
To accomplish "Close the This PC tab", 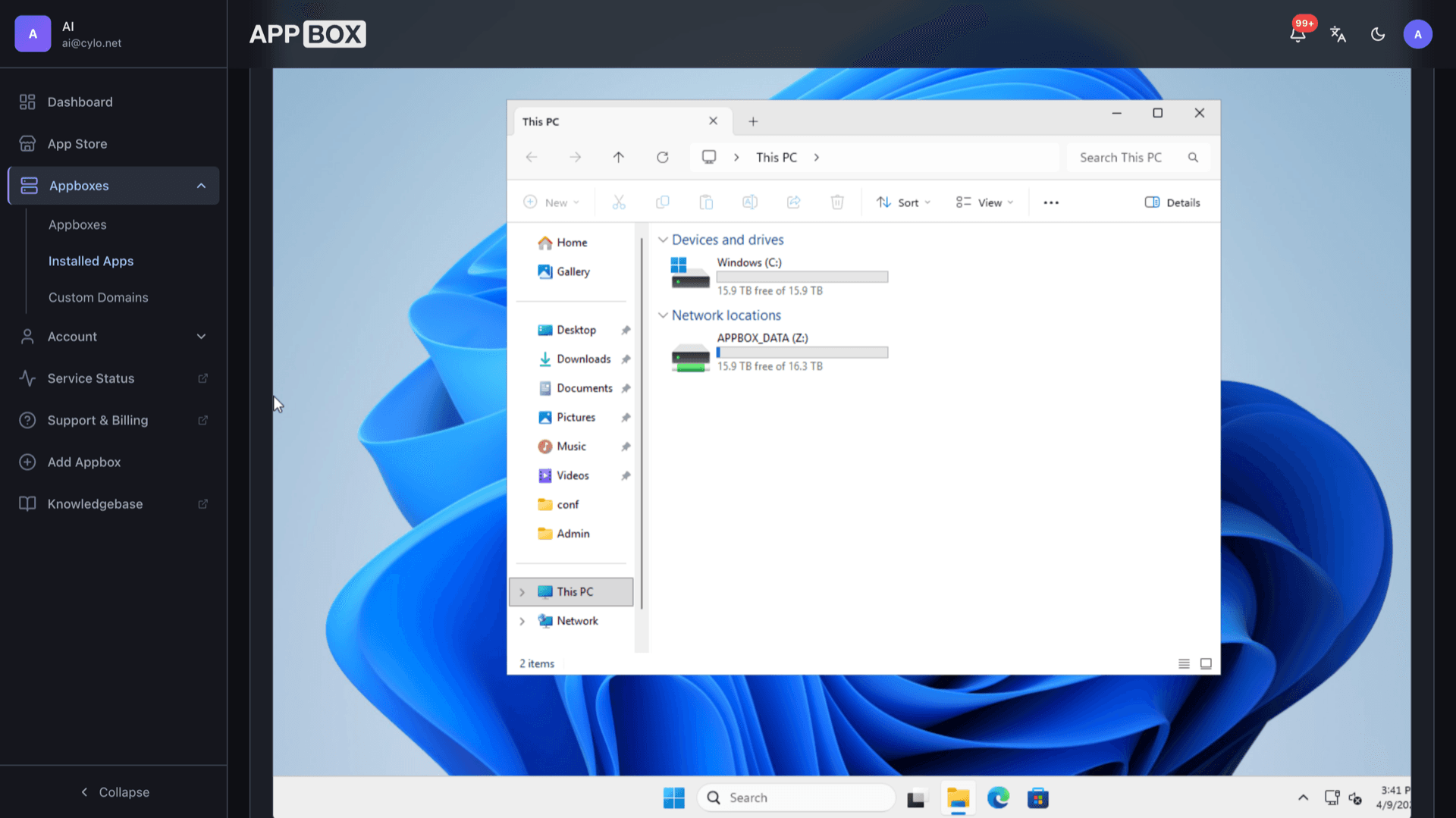I will click(713, 121).
